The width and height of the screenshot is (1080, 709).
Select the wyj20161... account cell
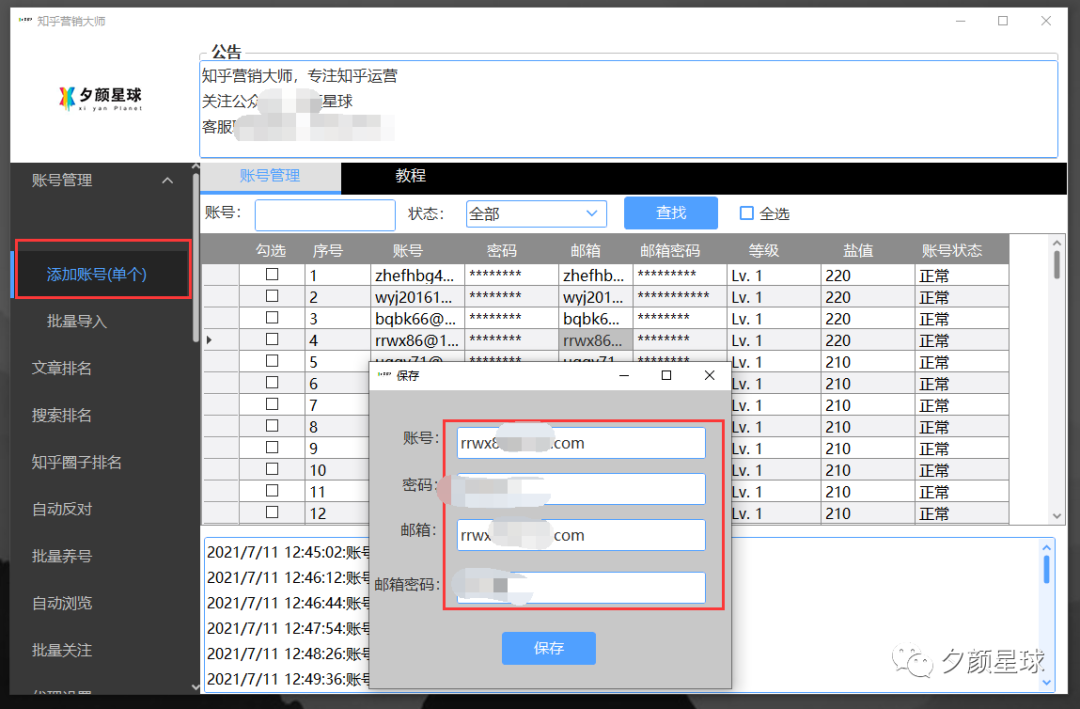417,297
